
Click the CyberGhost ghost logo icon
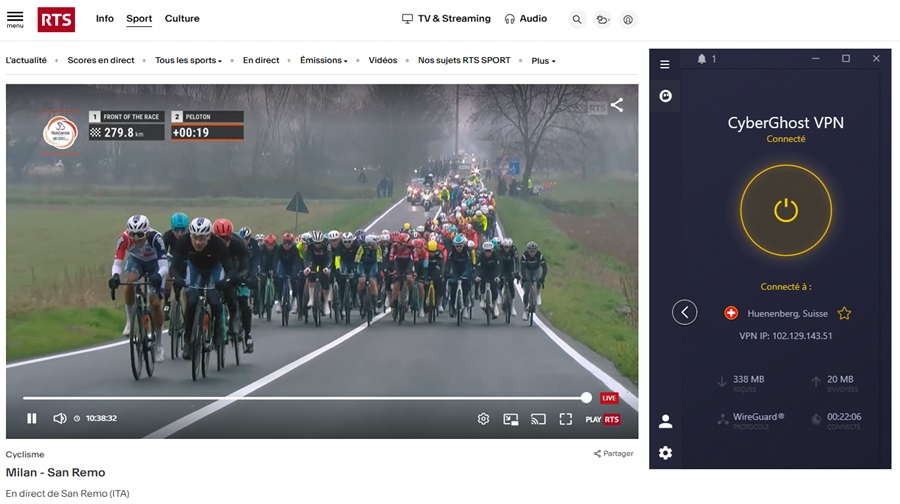point(665,96)
